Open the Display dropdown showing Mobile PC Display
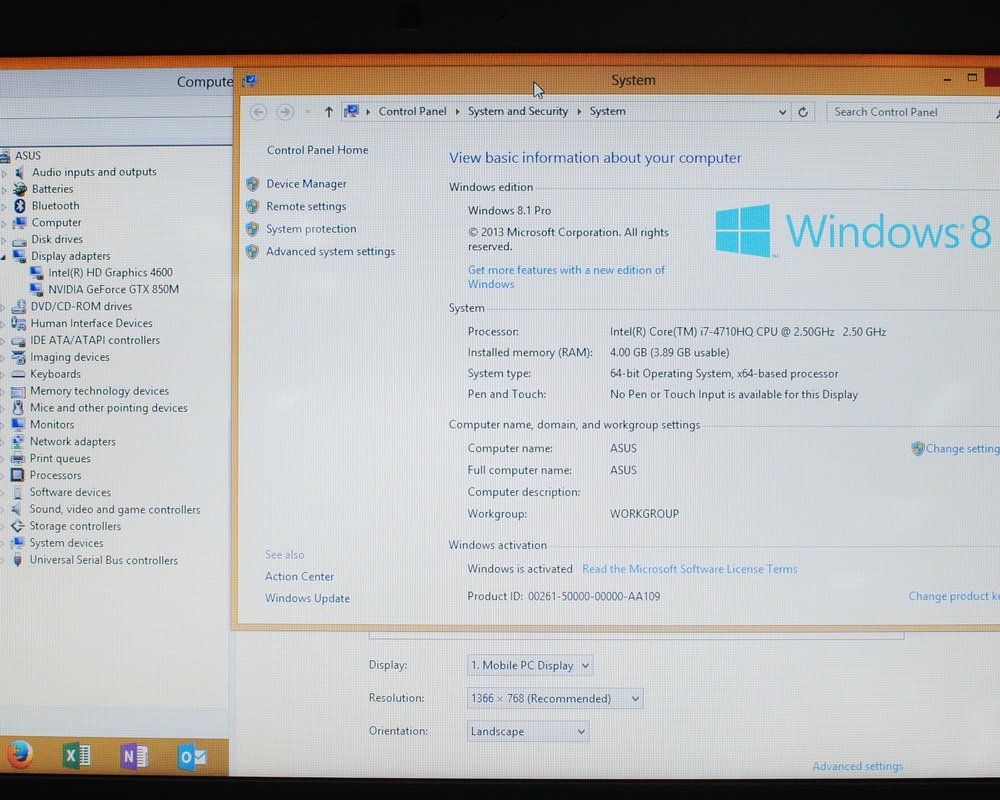Screen dimensions: 1000x800 529,665
